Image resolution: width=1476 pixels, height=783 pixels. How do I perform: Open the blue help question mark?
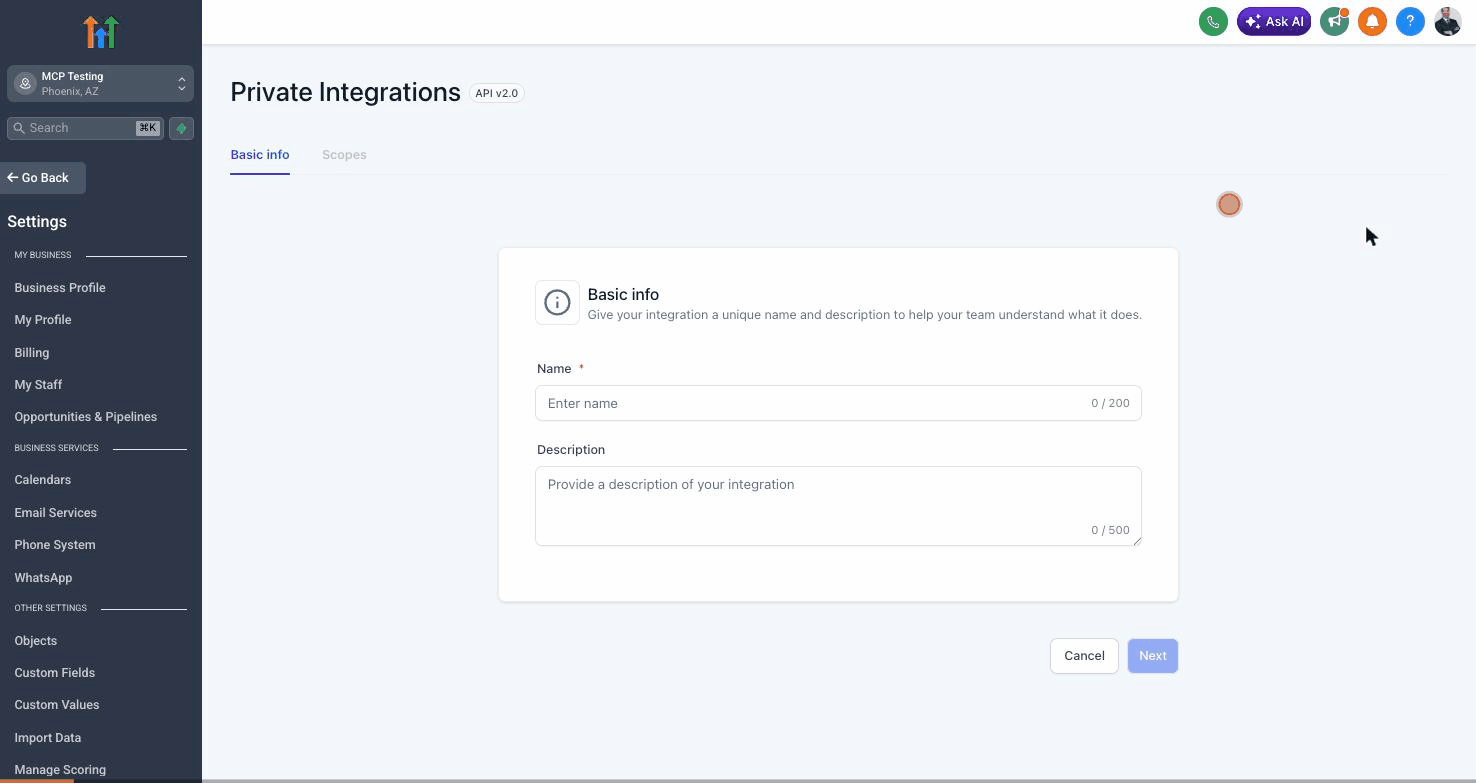click(1410, 21)
